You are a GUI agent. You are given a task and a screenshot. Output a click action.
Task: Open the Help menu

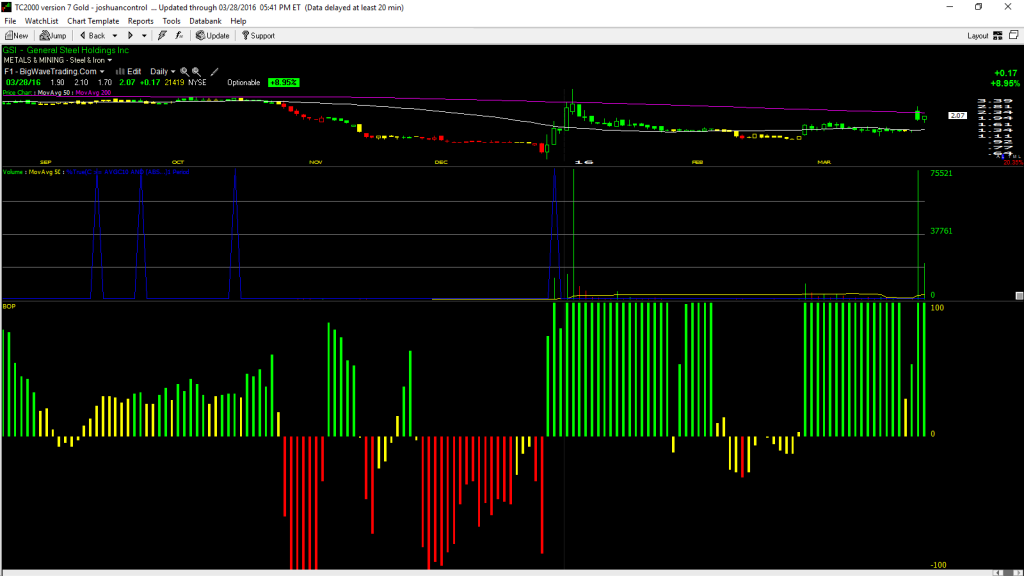[238, 21]
